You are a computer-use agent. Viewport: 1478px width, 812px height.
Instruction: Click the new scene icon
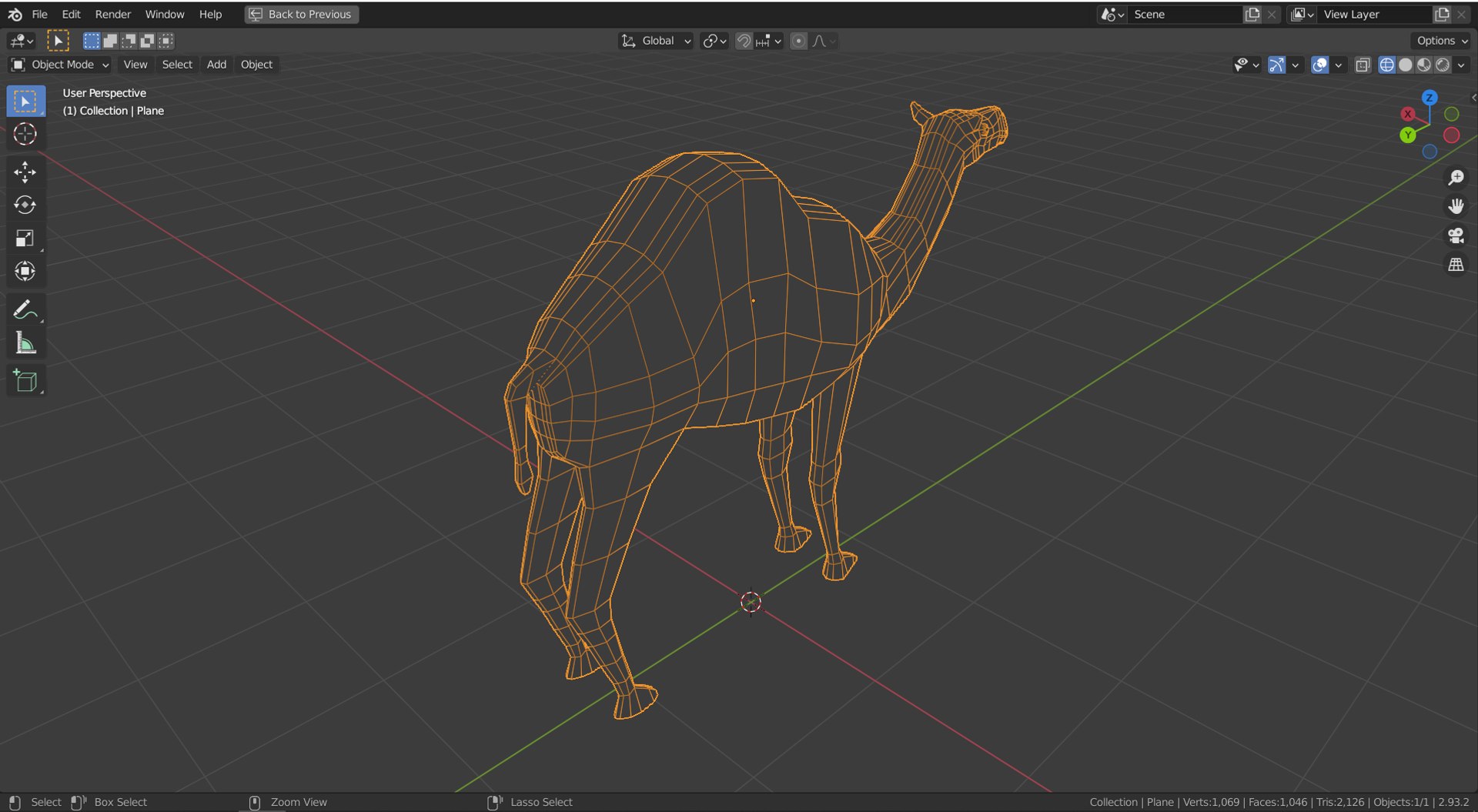[x=1252, y=14]
